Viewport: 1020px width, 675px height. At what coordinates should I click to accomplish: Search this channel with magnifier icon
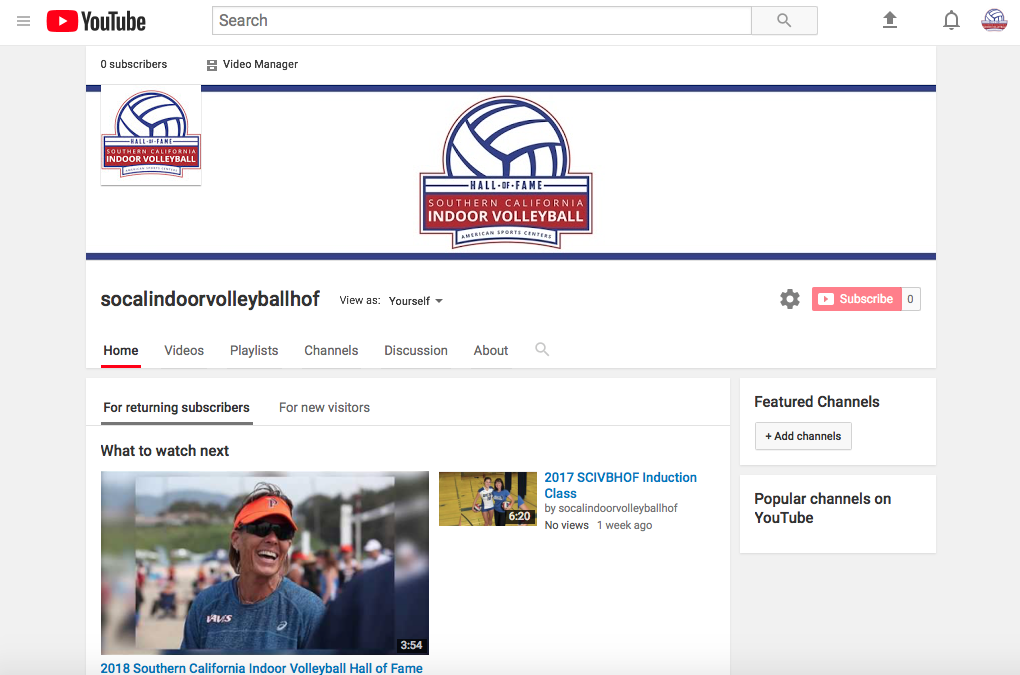pyautogui.click(x=542, y=350)
